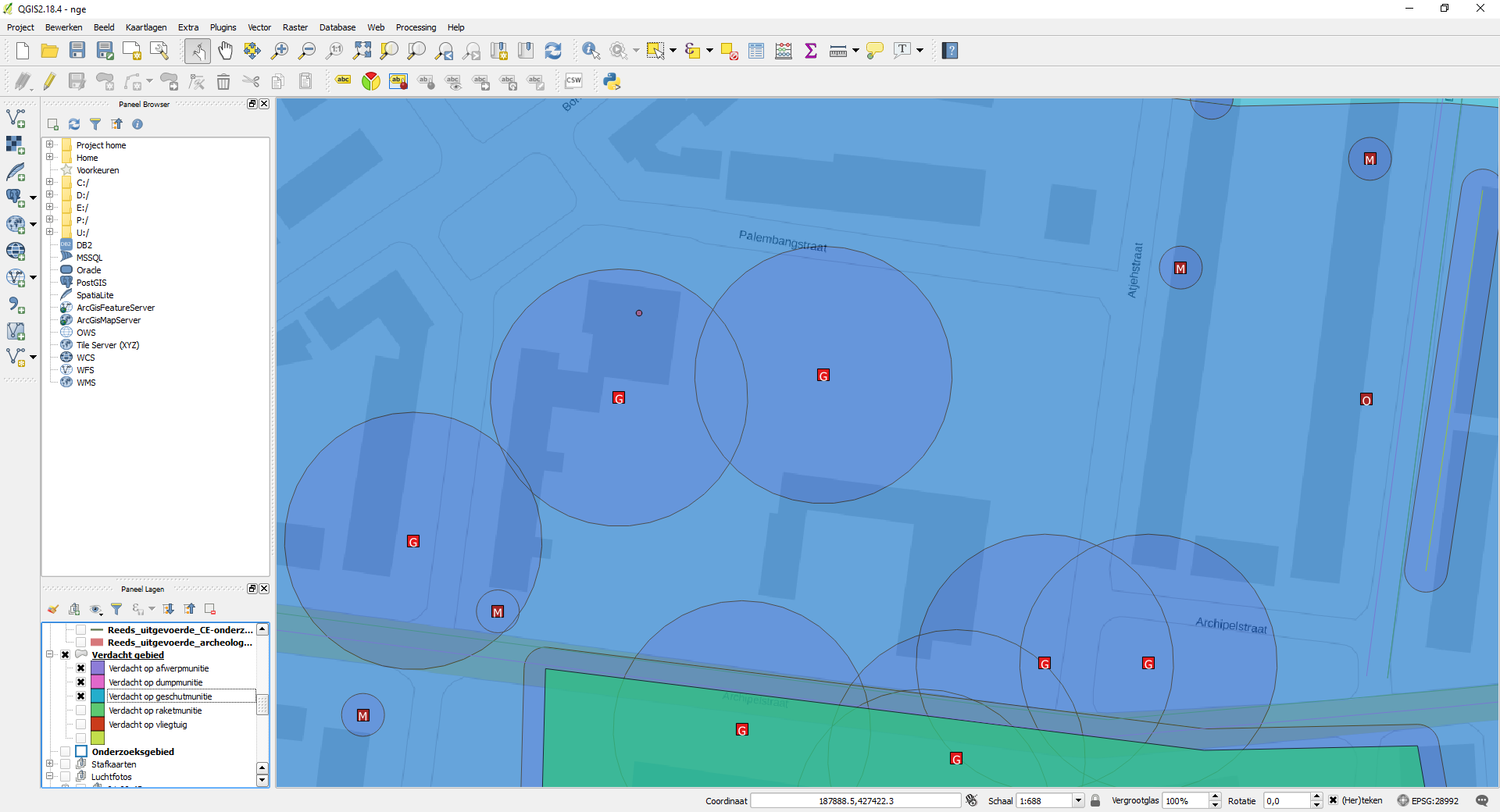Click the Zoom In magnifier tool
This screenshot has height=812, width=1500.
280,51
